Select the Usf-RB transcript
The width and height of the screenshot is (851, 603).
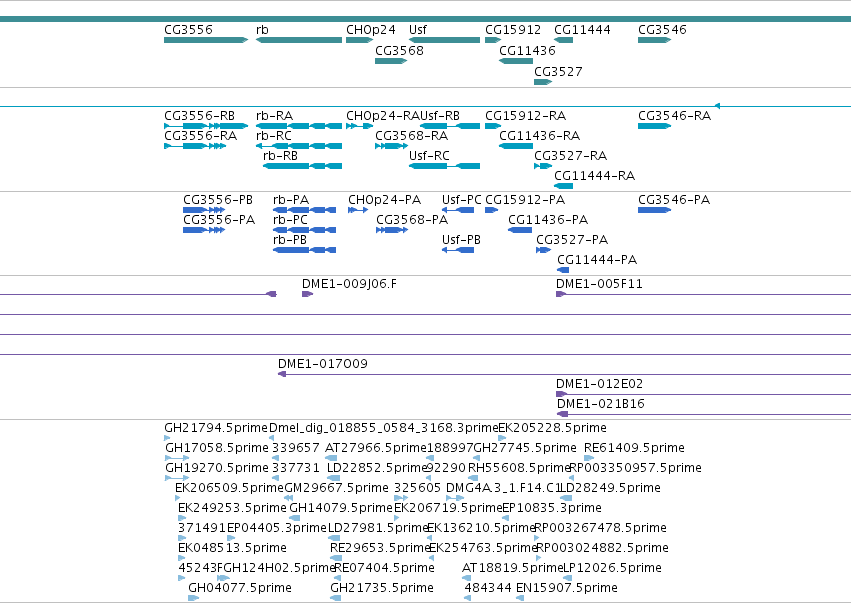tap(450, 126)
